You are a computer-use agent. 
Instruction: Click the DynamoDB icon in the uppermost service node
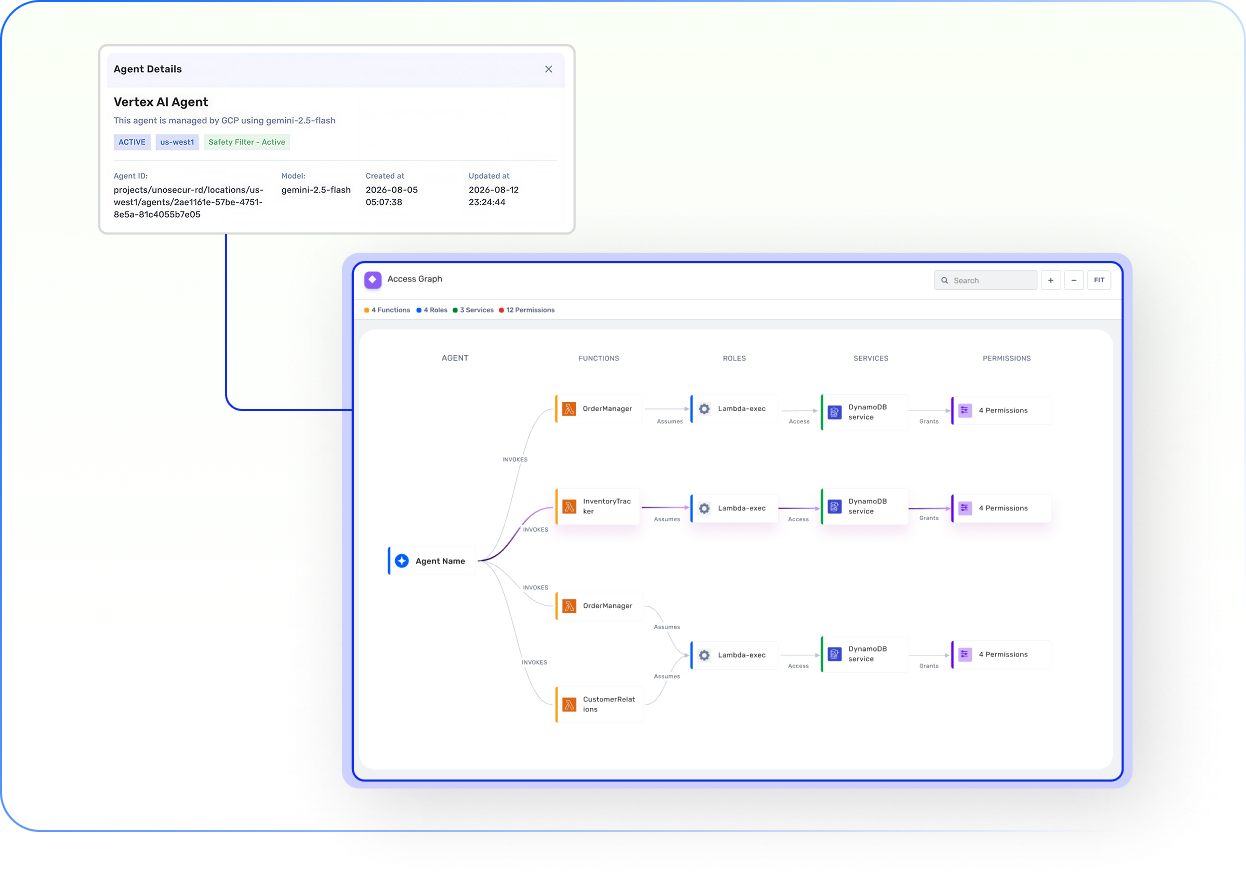835,412
